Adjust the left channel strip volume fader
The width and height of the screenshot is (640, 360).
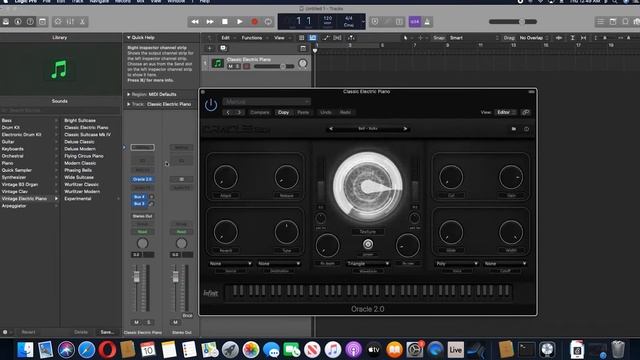(137, 277)
